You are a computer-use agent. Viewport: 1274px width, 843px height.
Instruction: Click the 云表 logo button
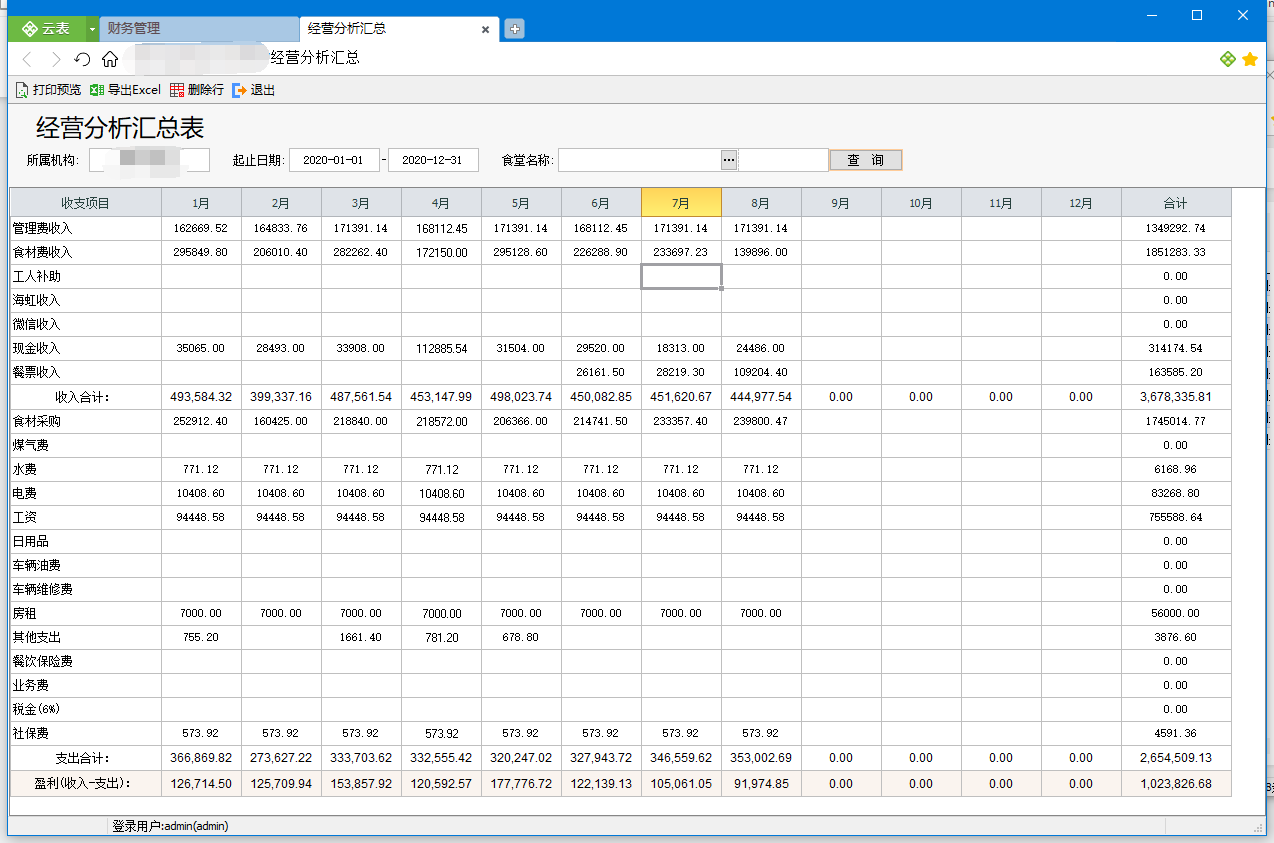coord(46,29)
